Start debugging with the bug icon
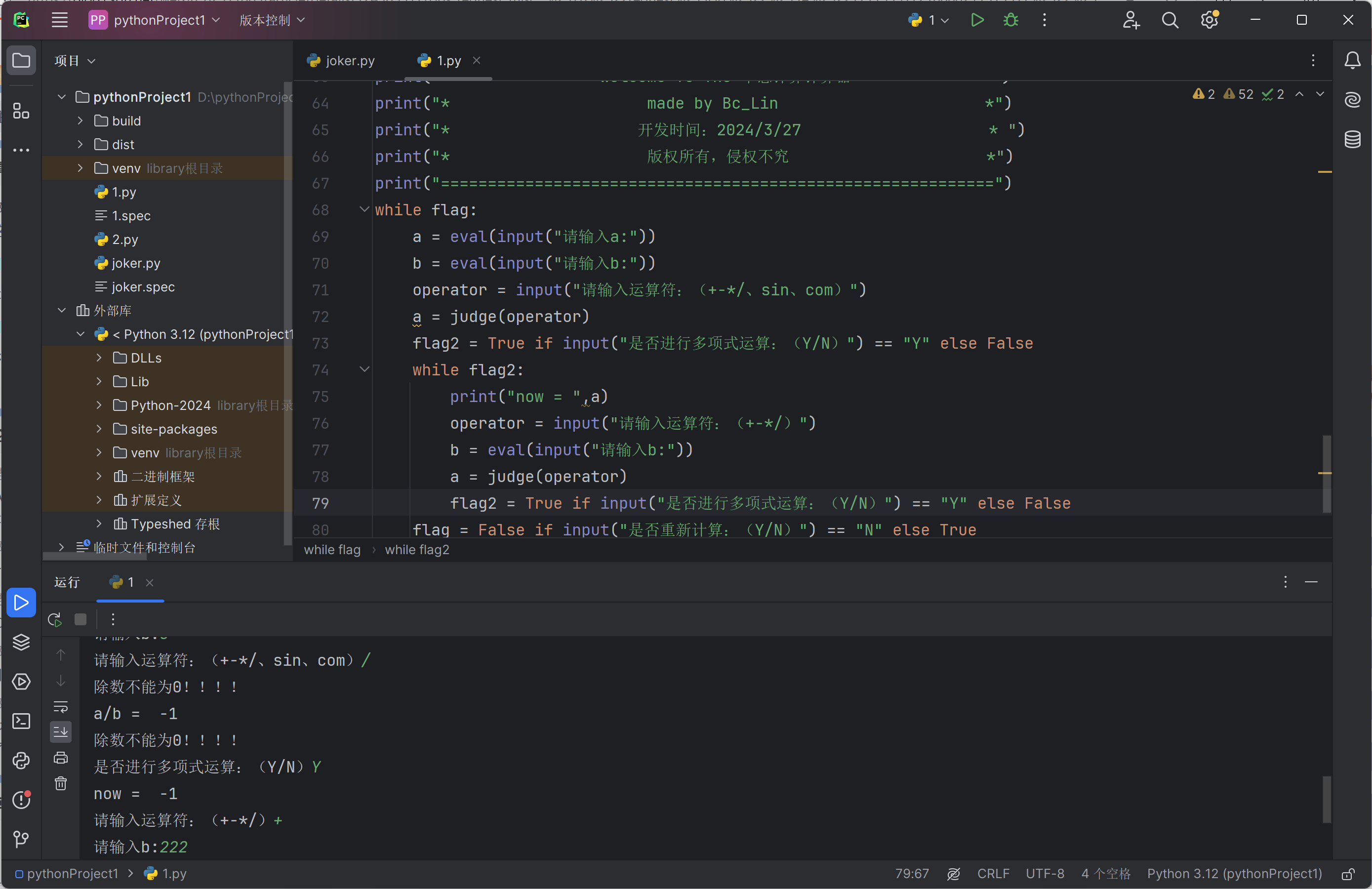The image size is (1372, 889). point(1010,20)
